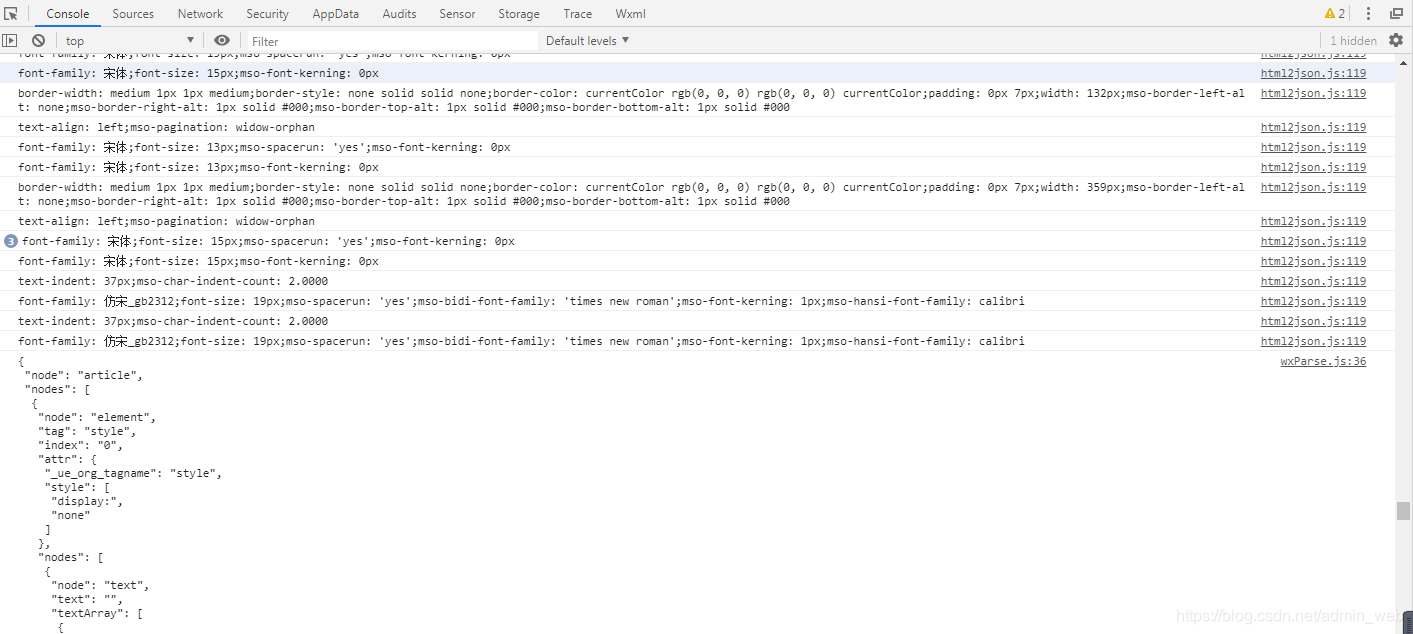Open the top context dropdown
This screenshot has height=634, width=1413.
pos(130,41)
